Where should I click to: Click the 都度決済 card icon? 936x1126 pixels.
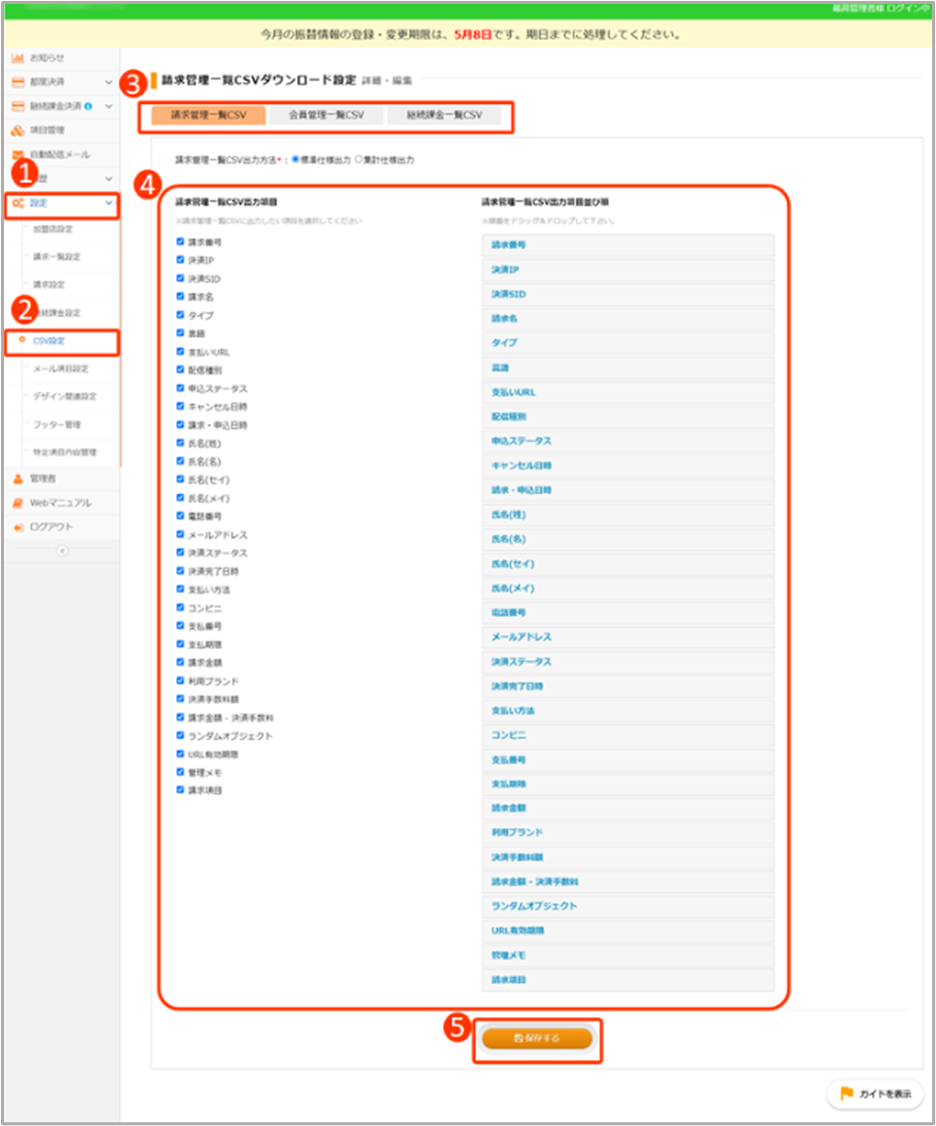pos(17,82)
